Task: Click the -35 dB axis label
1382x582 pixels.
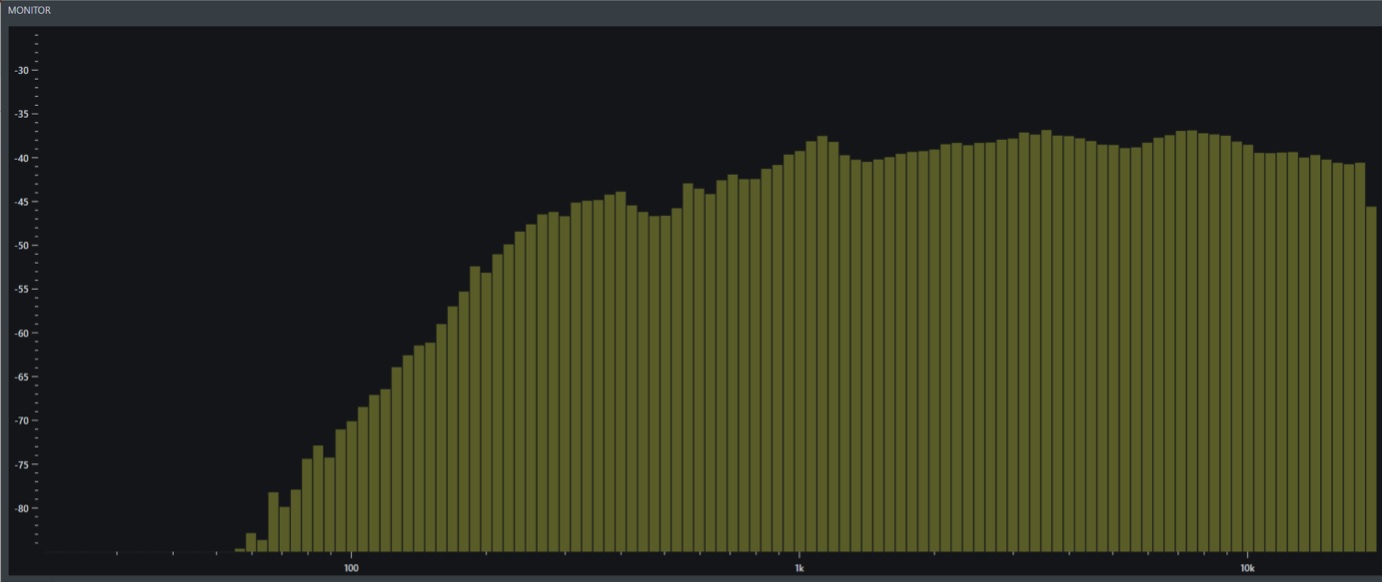Action: coord(21,114)
